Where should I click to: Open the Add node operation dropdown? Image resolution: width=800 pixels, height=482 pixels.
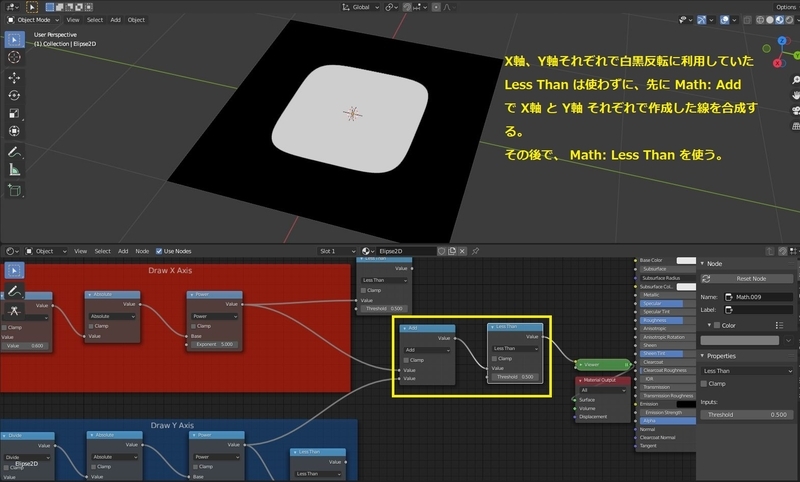[x=428, y=350]
